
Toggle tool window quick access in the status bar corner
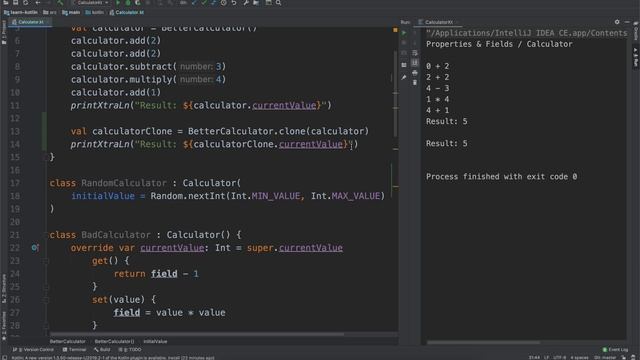4,358
